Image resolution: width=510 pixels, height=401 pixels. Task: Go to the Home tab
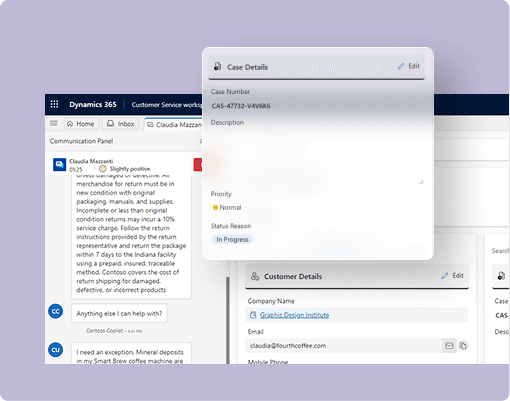(81, 124)
